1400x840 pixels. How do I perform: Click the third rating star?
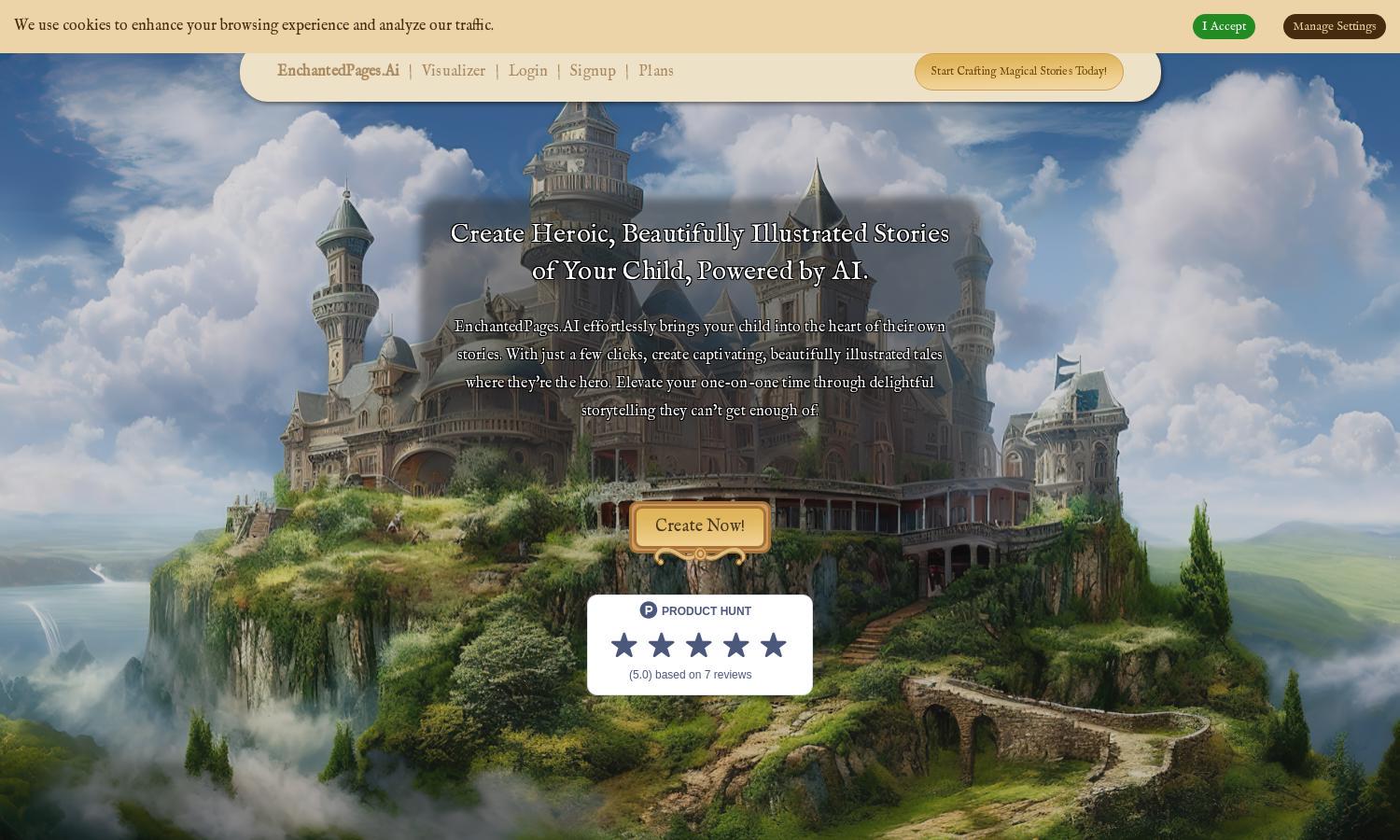tap(699, 645)
